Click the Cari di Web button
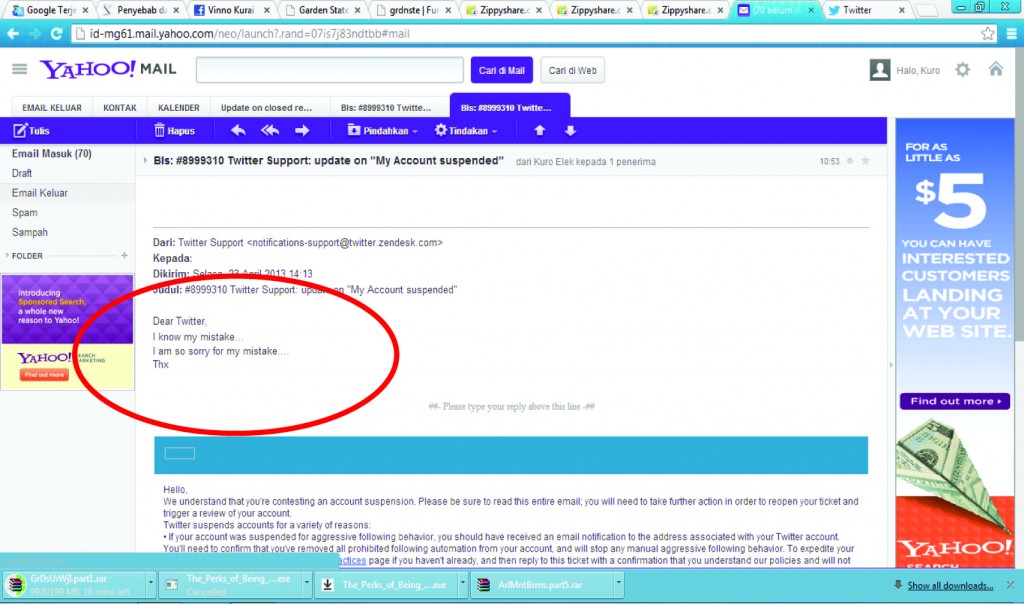 click(572, 70)
